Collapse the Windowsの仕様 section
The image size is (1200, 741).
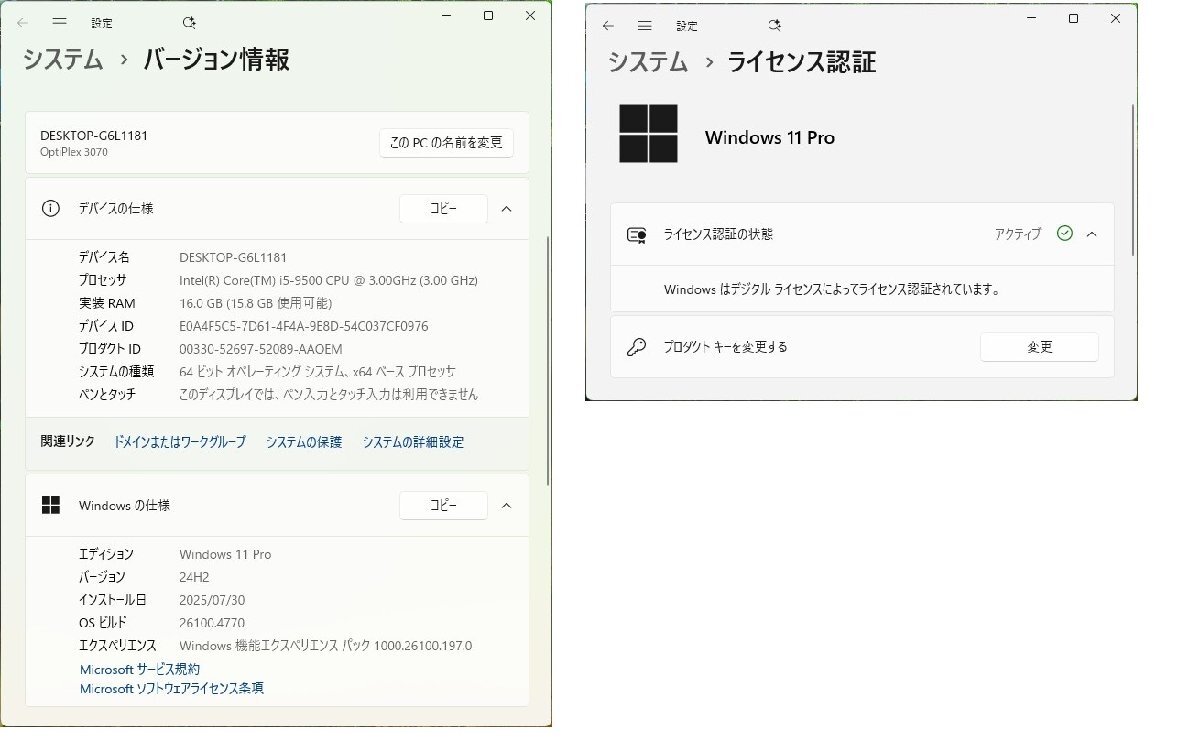coord(506,505)
